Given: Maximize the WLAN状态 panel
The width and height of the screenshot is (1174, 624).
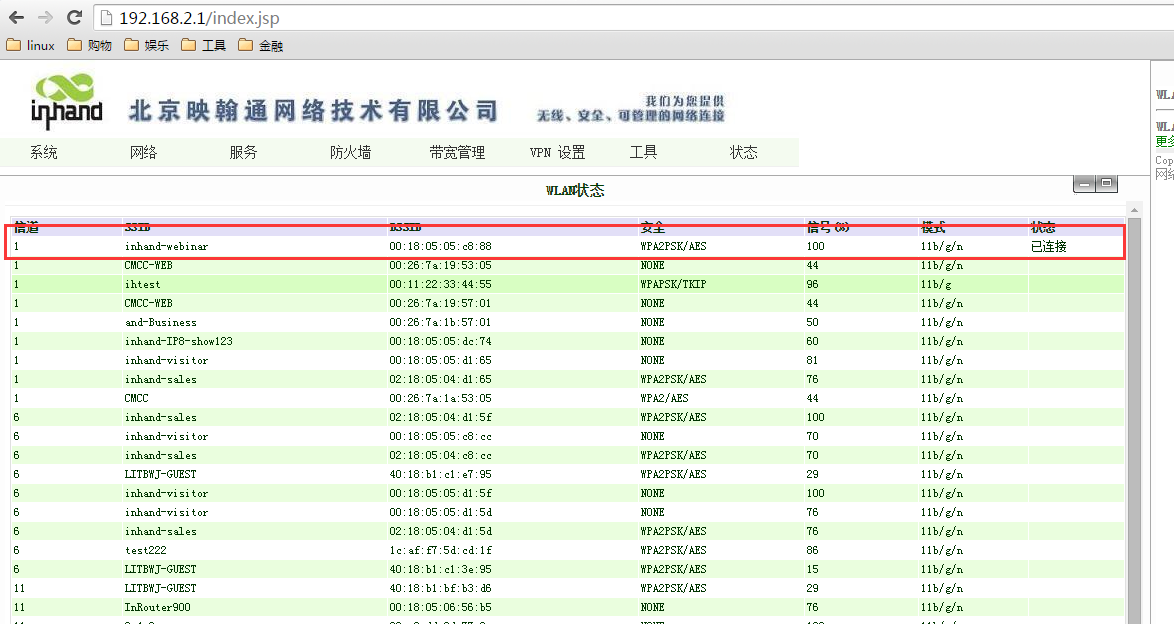Looking at the screenshot, I should pyautogui.click(x=1106, y=184).
